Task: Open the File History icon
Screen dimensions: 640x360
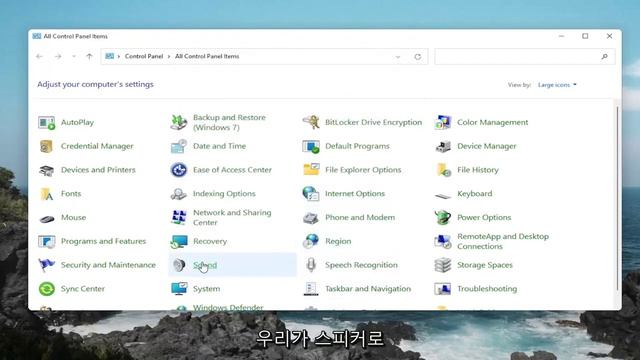Action: coord(443,170)
